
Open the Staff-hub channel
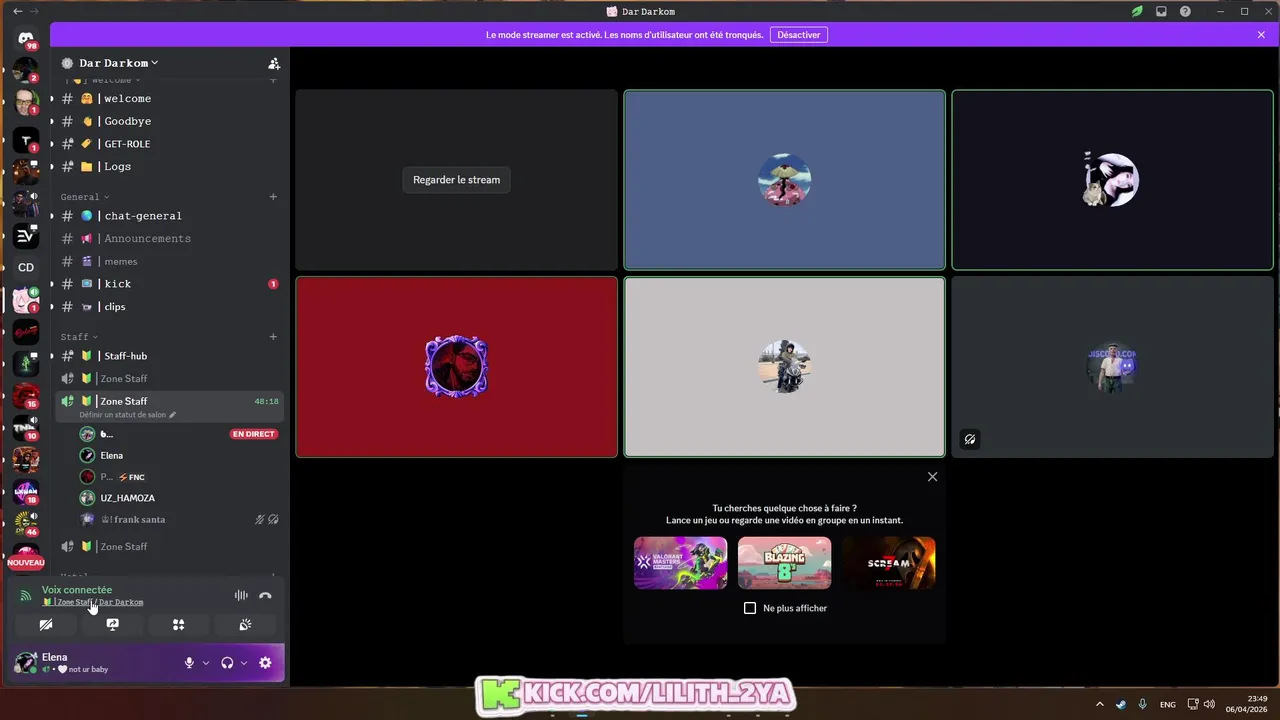(169, 356)
